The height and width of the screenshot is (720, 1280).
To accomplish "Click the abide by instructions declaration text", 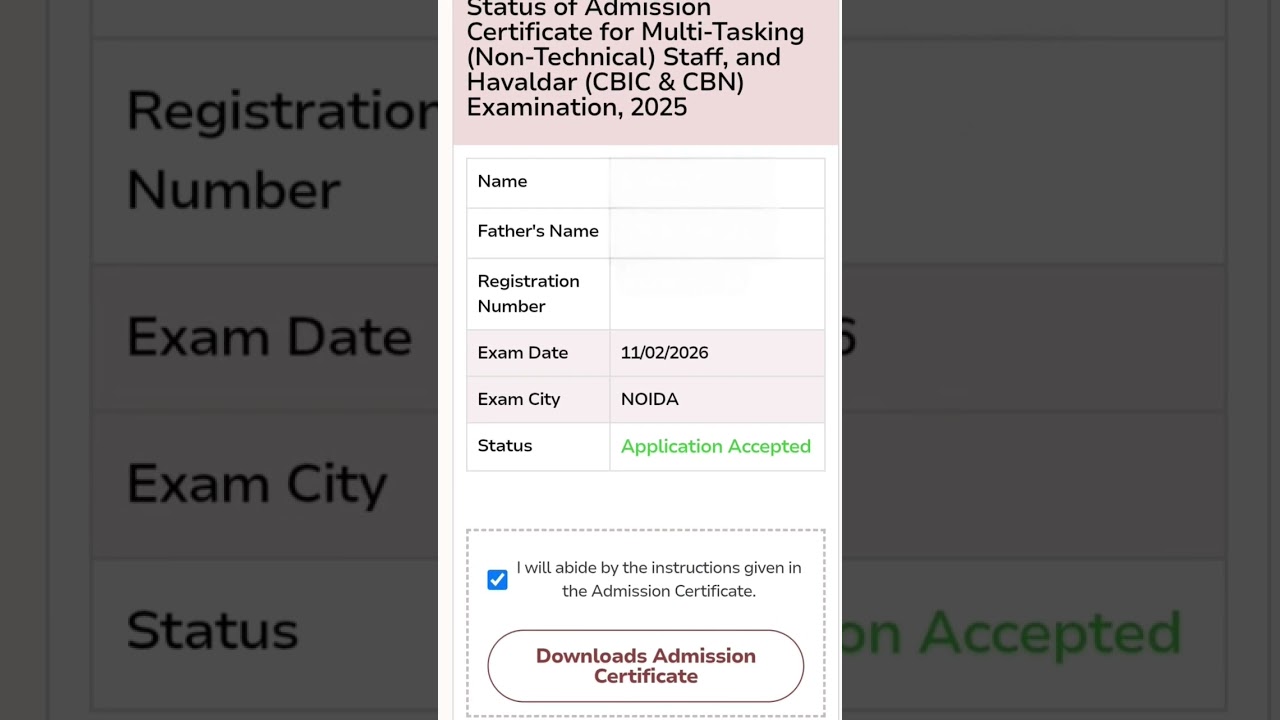I will pyautogui.click(x=659, y=579).
